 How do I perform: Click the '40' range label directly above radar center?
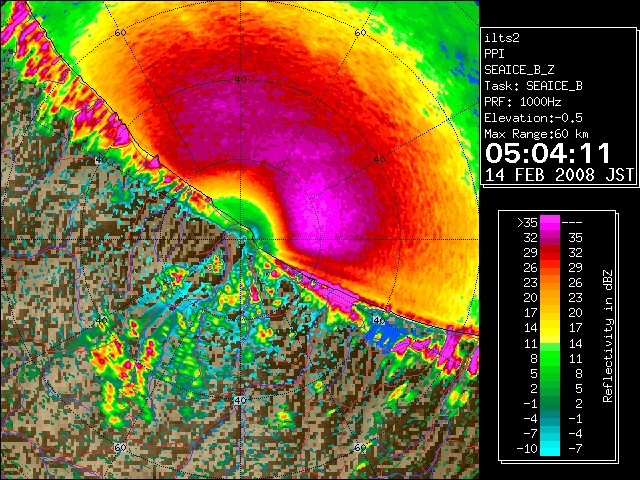[x=240, y=80]
